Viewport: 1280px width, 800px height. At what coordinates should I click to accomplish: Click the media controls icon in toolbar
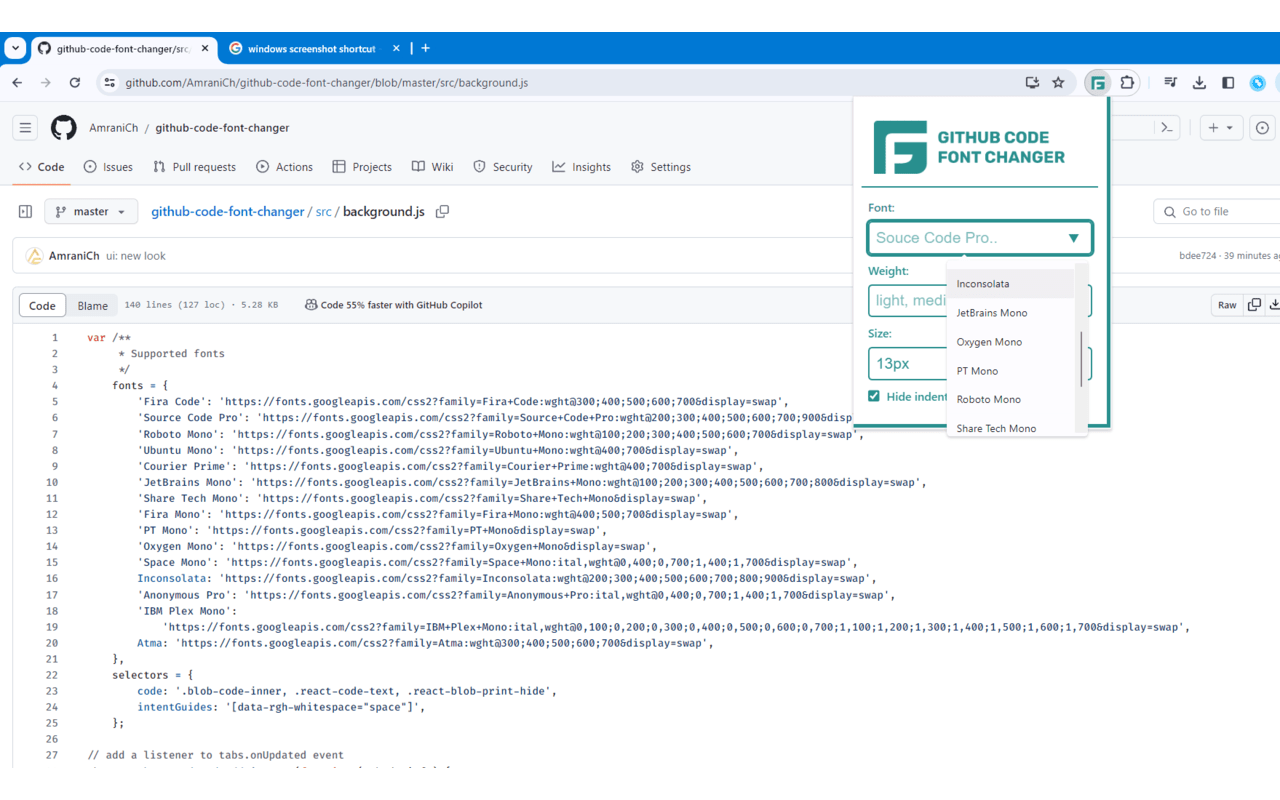(1170, 83)
